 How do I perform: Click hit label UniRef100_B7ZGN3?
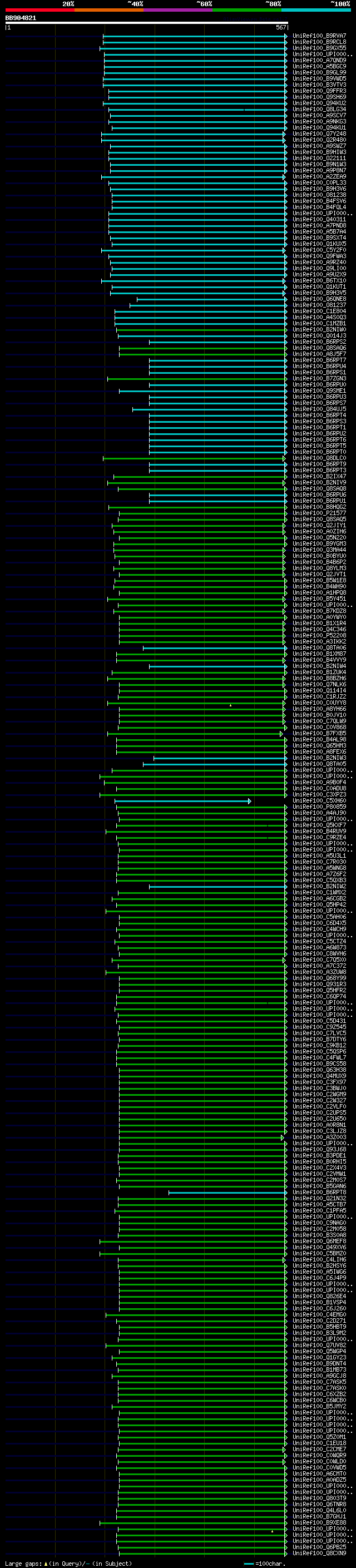(319, 379)
